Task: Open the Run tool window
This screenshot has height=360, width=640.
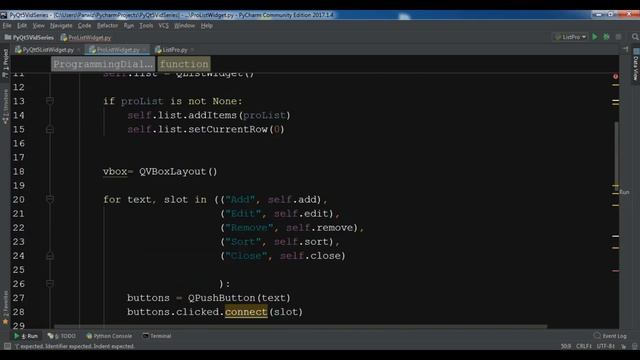Action: pyautogui.click(x=26, y=336)
